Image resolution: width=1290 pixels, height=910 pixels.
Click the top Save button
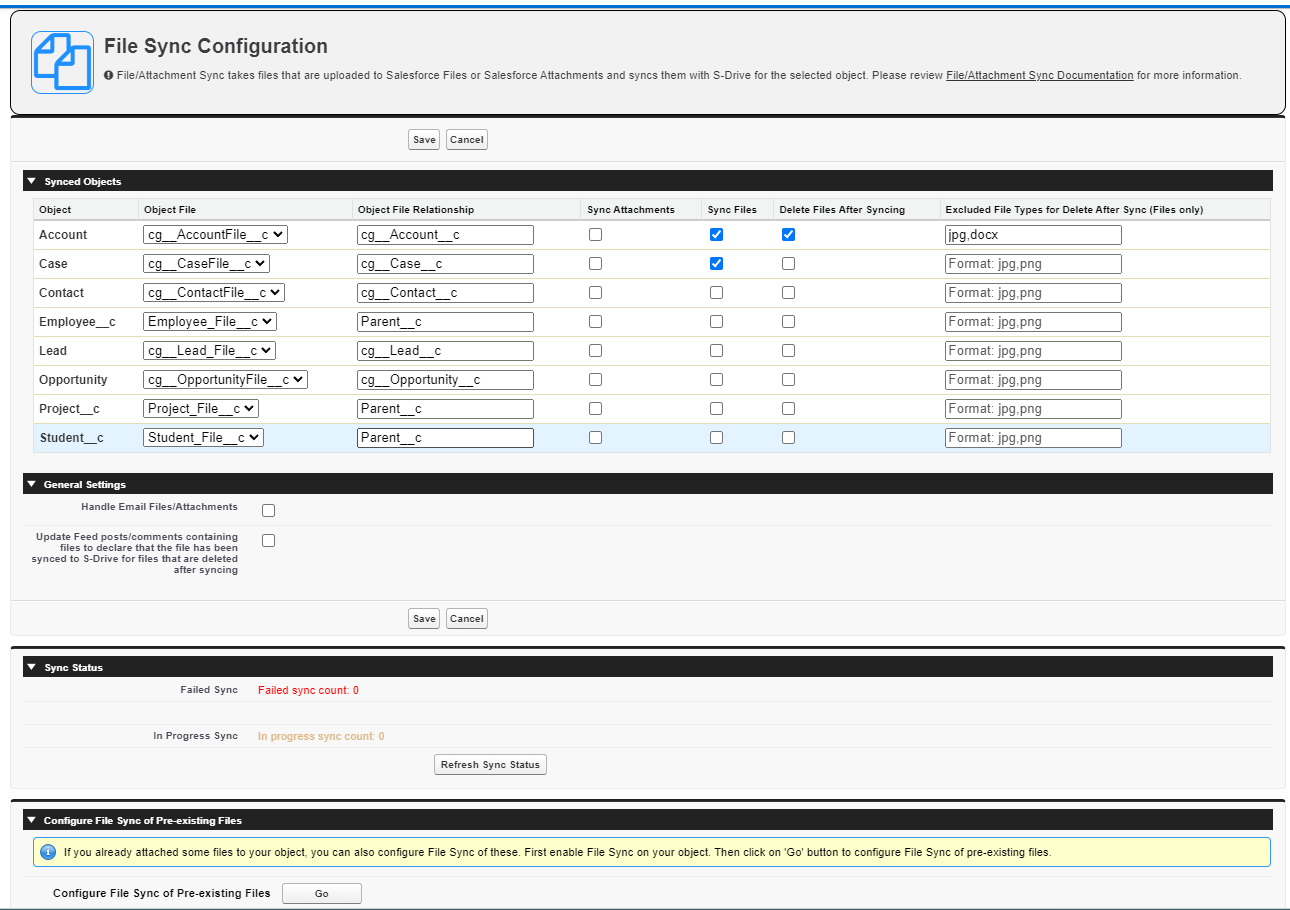coord(424,140)
